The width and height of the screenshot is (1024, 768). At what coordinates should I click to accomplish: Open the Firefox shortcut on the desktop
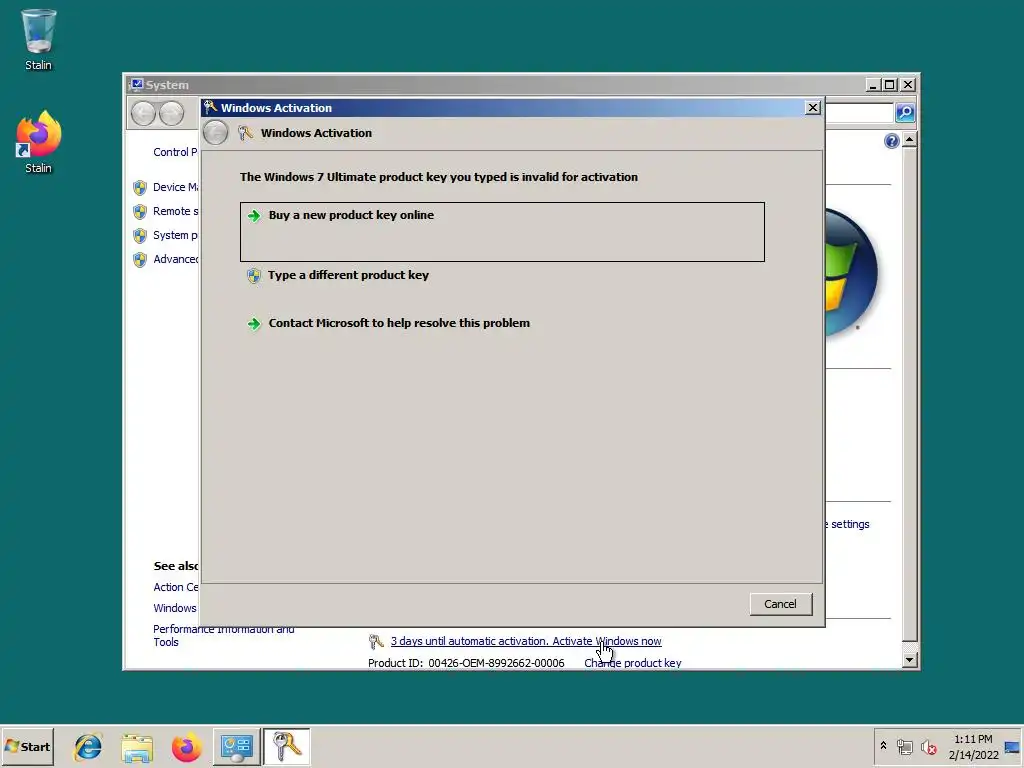click(38, 142)
